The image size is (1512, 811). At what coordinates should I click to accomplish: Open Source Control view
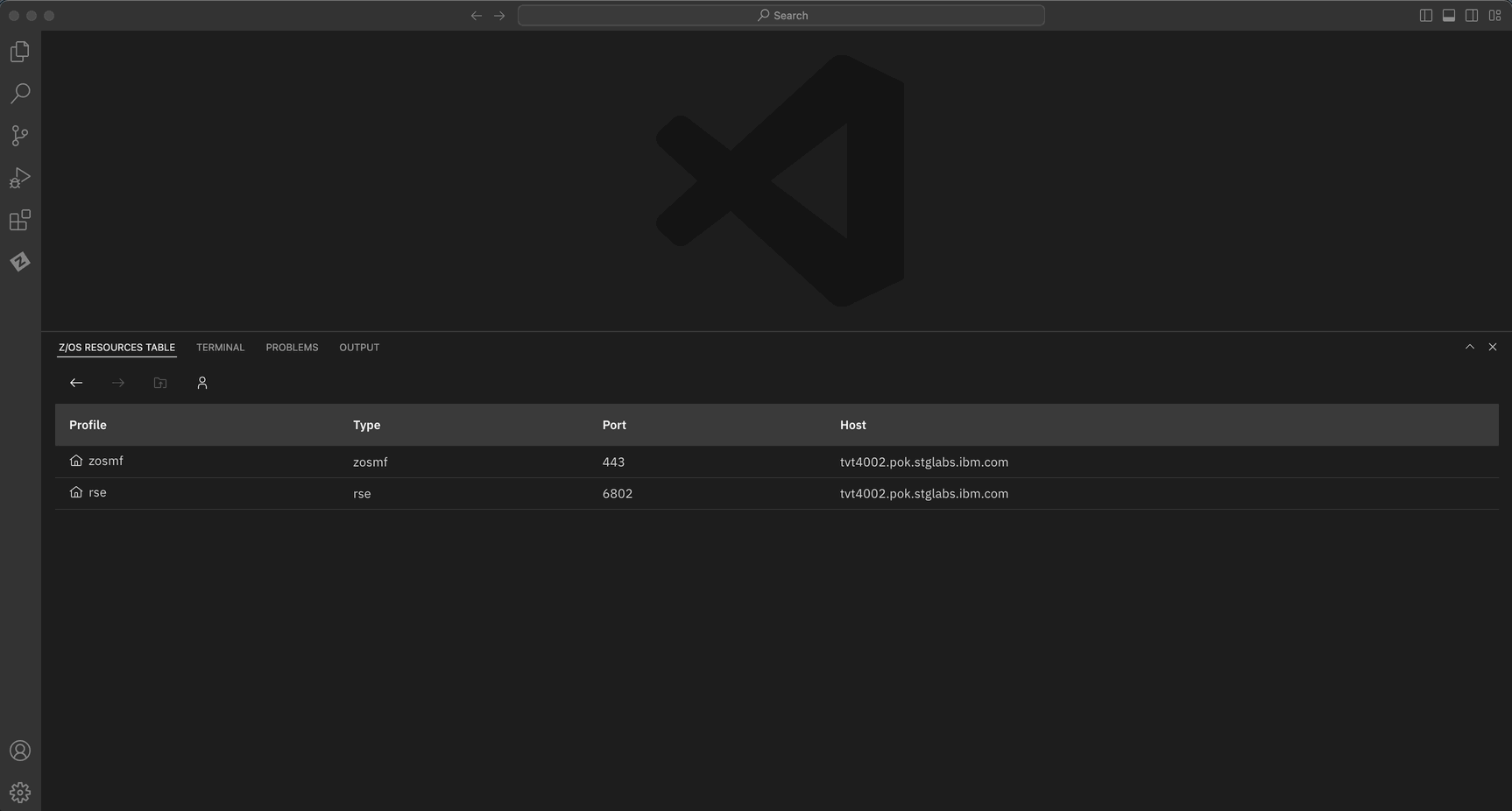tap(20, 136)
